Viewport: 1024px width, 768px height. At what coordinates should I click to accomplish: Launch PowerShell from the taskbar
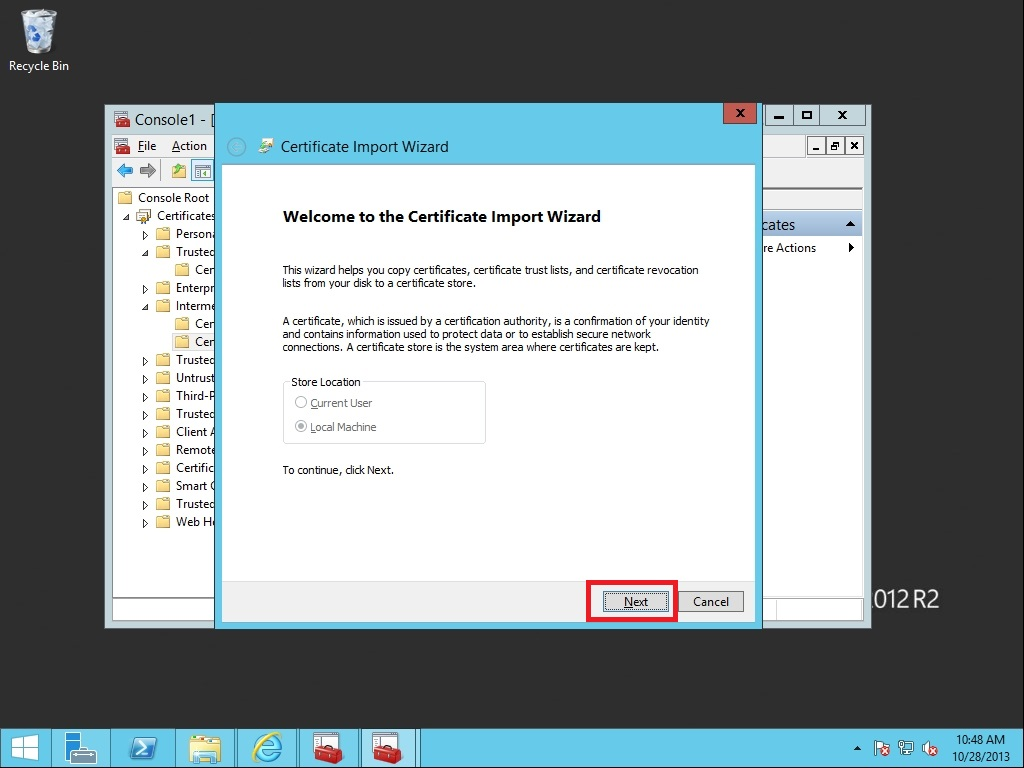coord(143,747)
